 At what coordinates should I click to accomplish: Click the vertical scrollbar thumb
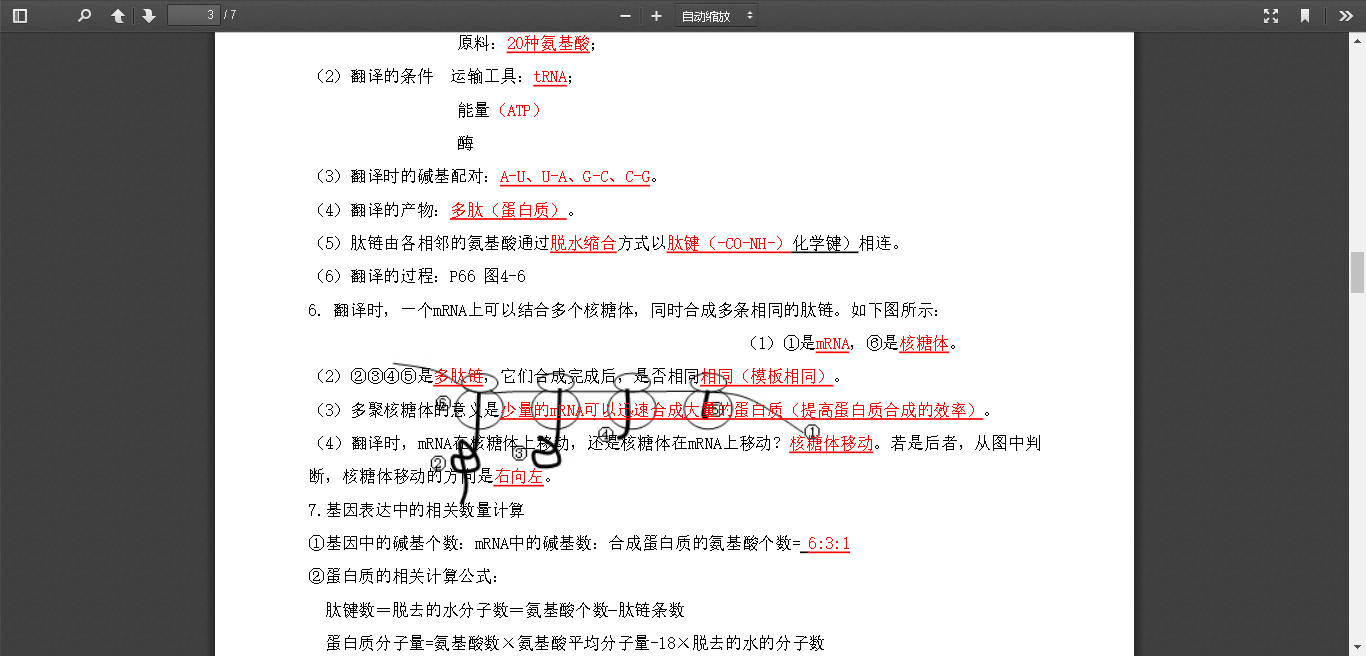point(1357,272)
